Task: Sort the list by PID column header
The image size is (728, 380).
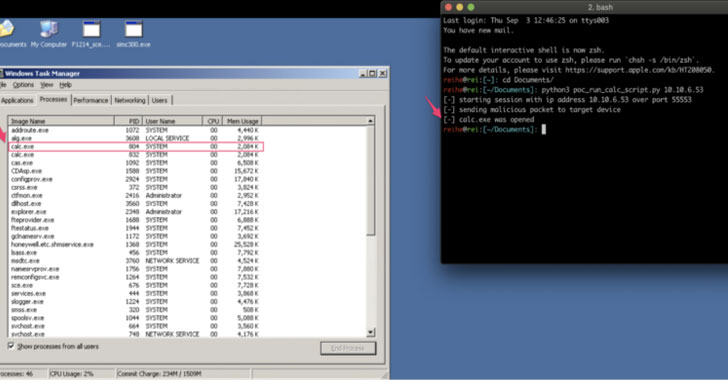Action: 128,121
